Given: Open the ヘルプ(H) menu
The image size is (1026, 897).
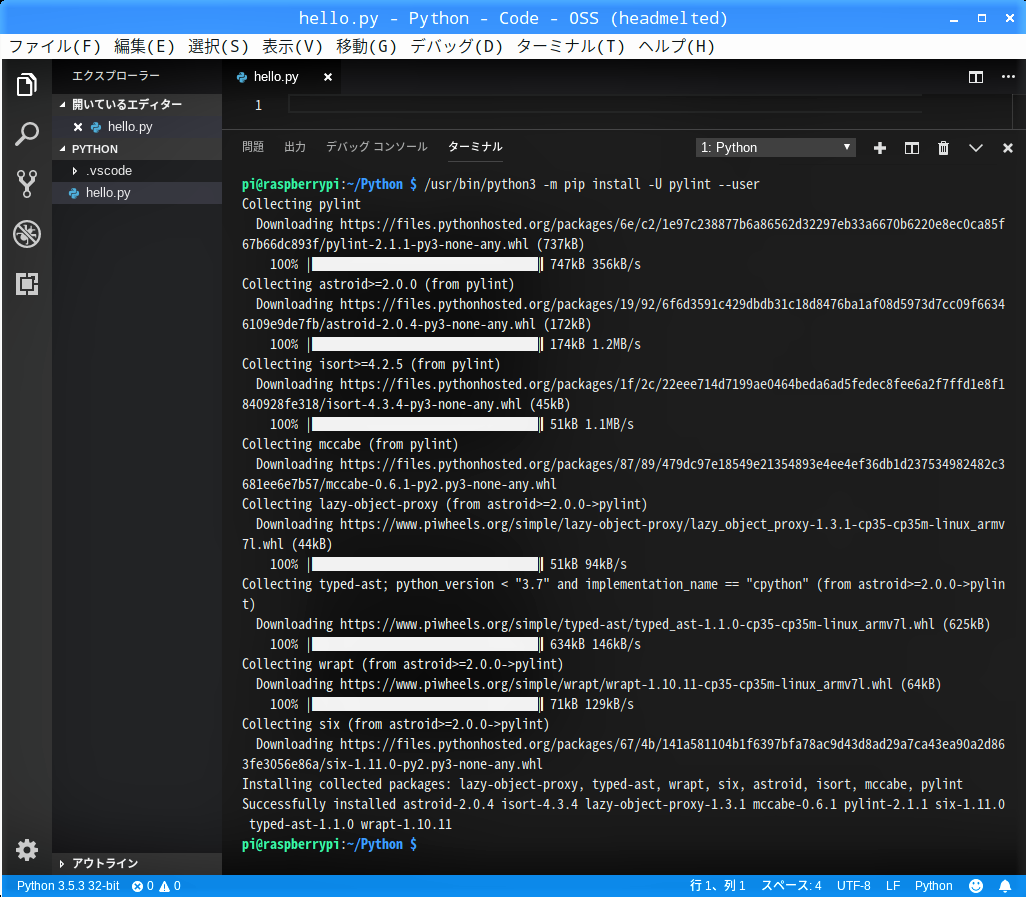Looking at the screenshot, I should pyautogui.click(x=677, y=46).
